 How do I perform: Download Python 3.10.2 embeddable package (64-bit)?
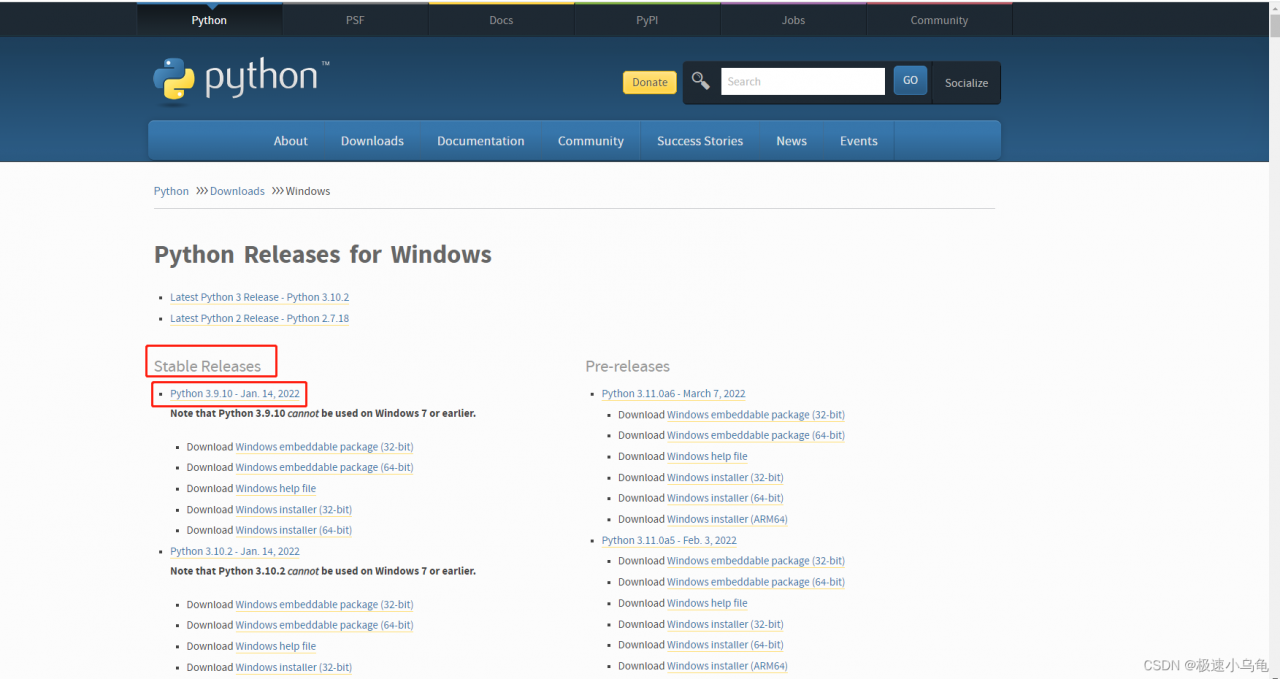click(324, 625)
